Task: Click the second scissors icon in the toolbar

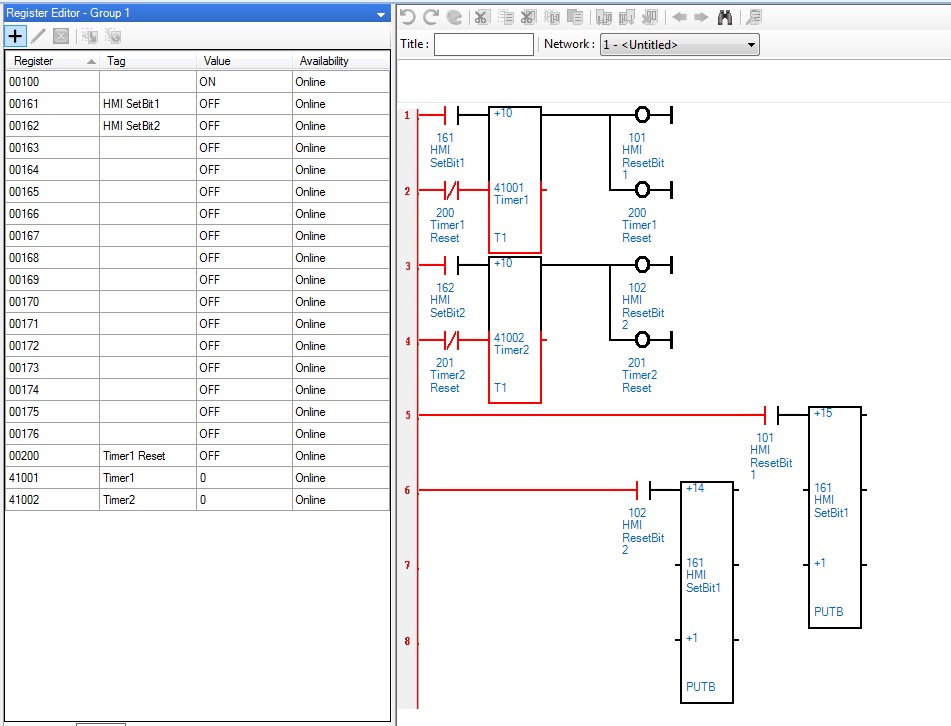Action: tap(528, 17)
